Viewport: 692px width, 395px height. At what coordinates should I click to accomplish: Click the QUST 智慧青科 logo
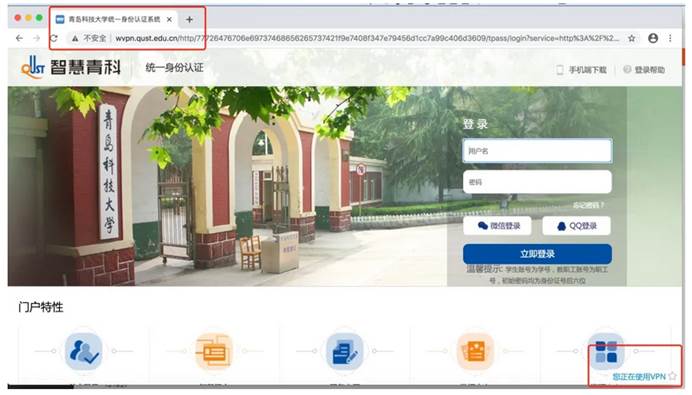tap(71, 68)
